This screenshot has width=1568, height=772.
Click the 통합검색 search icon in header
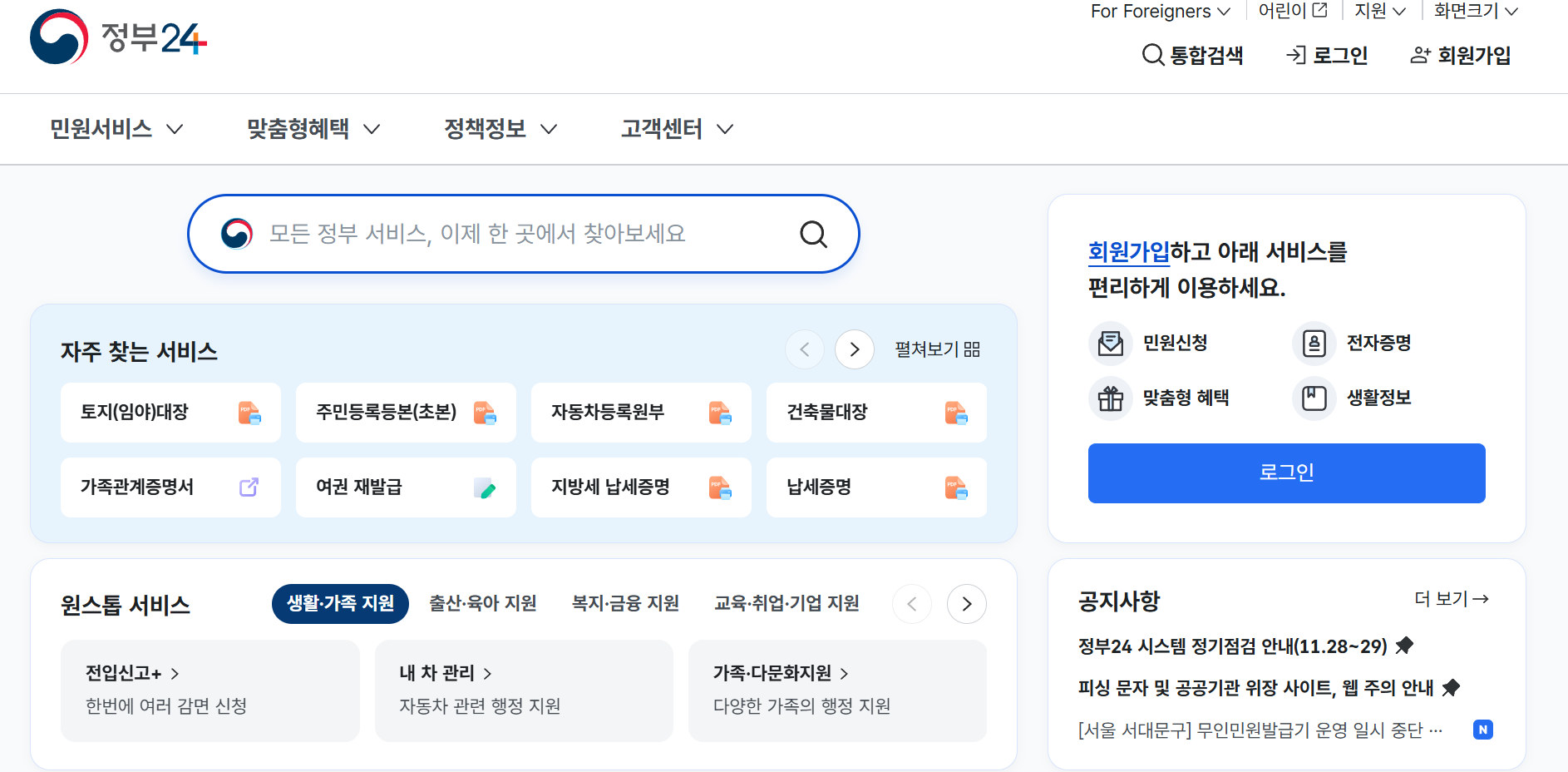tap(1152, 56)
